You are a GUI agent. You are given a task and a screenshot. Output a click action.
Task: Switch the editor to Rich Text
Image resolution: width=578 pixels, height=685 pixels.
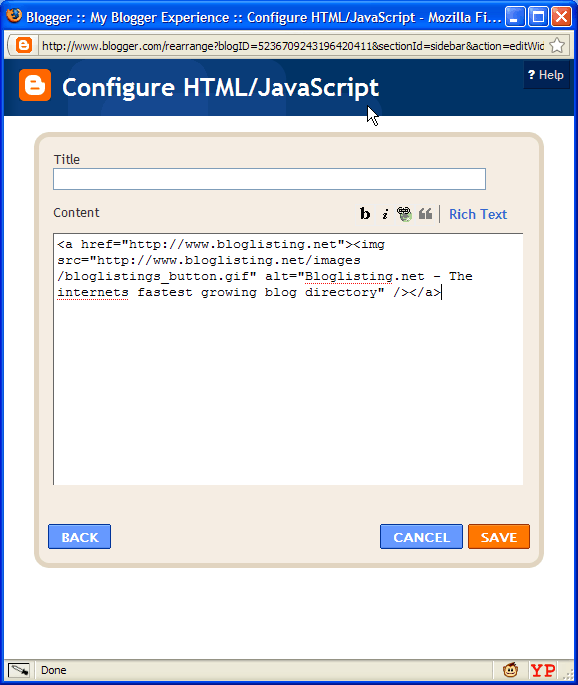pyautogui.click(x=478, y=214)
